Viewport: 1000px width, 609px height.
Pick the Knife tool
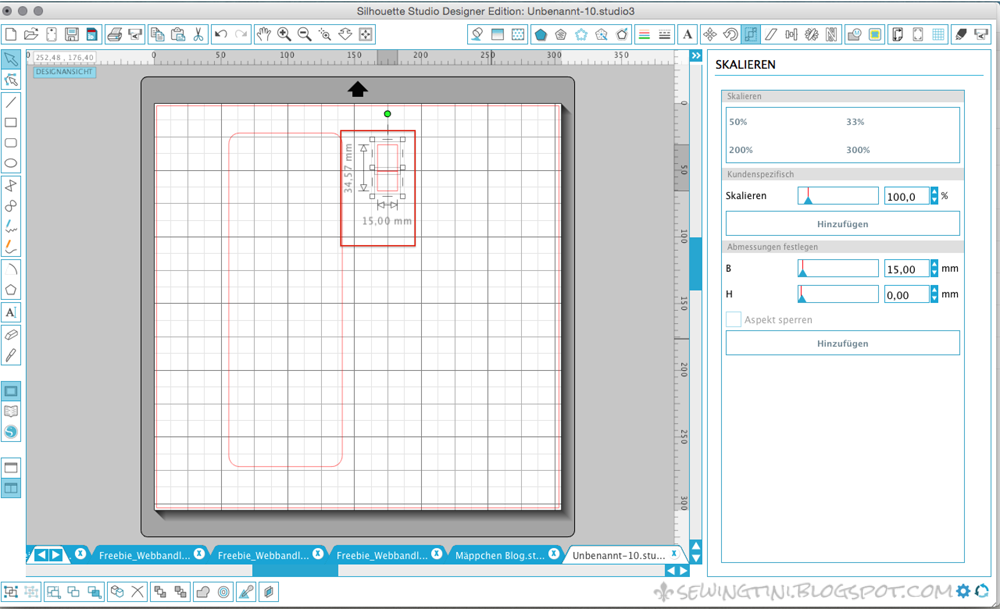tap(11, 355)
